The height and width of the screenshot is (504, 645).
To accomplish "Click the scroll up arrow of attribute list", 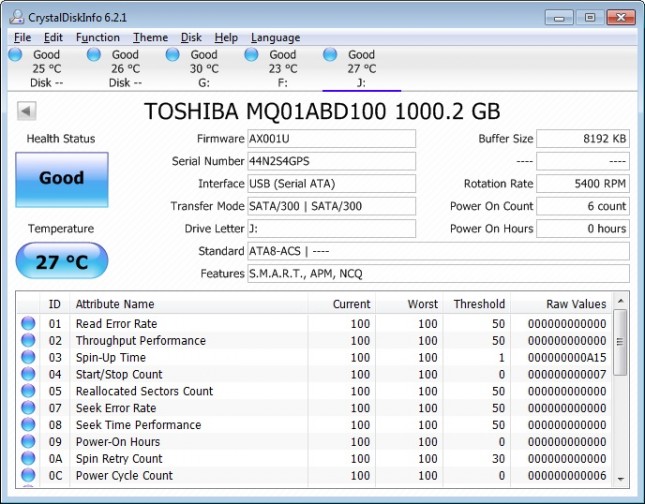I will tap(620, 301).
